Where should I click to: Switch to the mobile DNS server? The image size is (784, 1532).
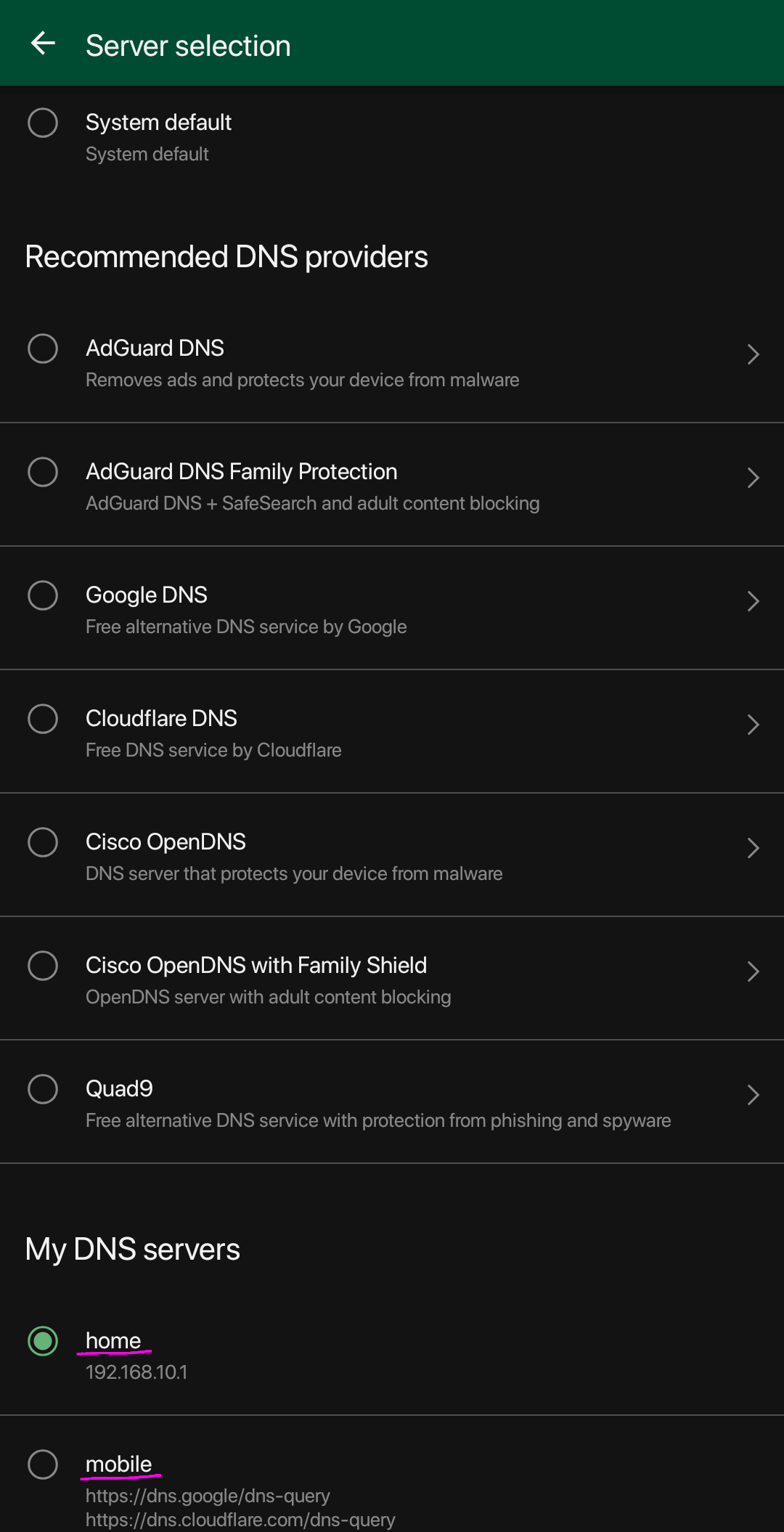pos(43,1464)
